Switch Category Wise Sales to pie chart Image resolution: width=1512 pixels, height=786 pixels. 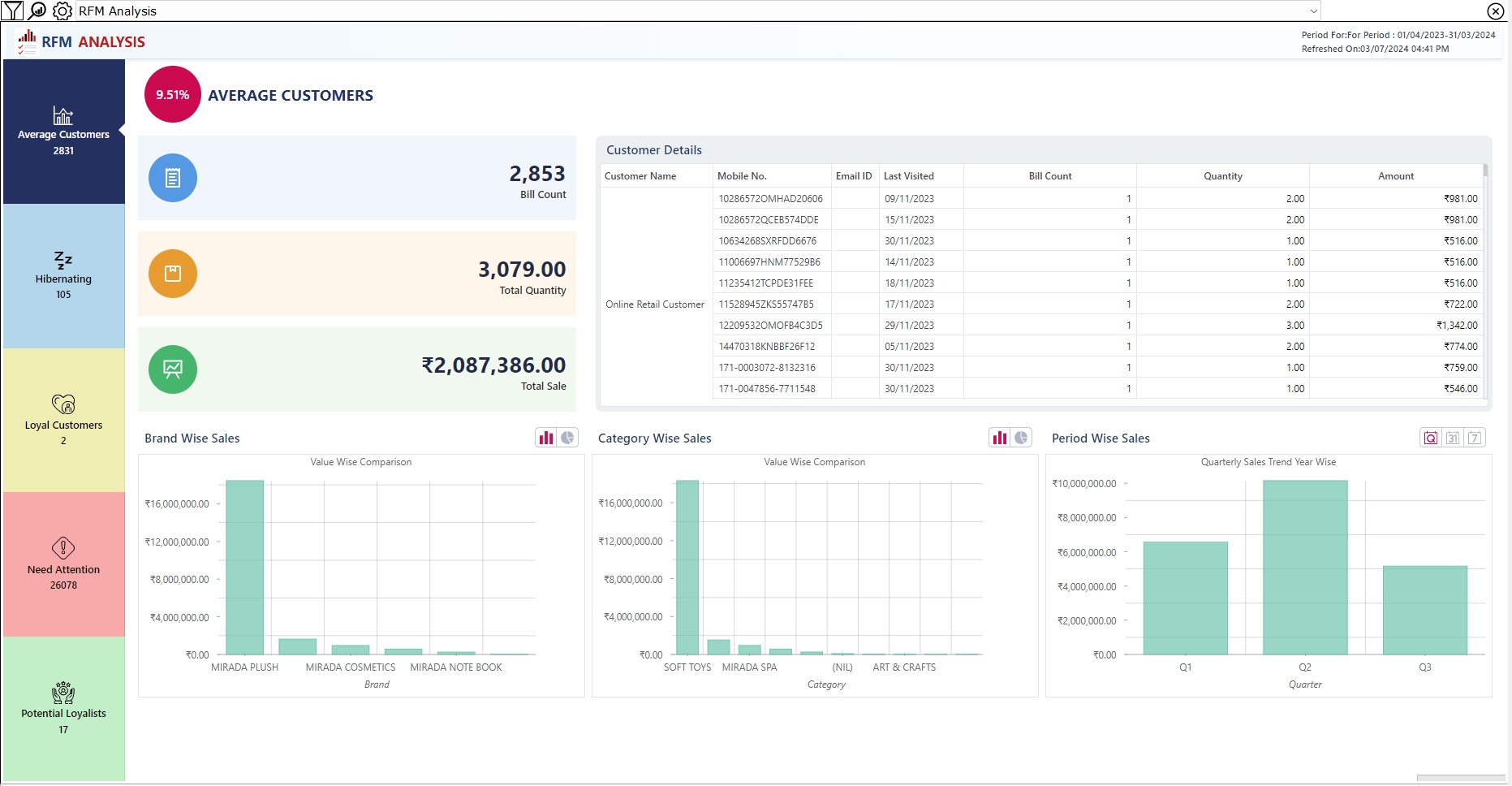(1021, 438)
